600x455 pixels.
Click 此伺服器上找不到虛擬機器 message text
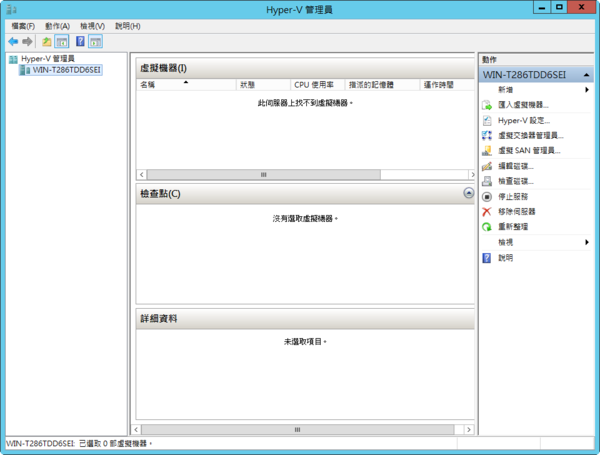point(305,103)
